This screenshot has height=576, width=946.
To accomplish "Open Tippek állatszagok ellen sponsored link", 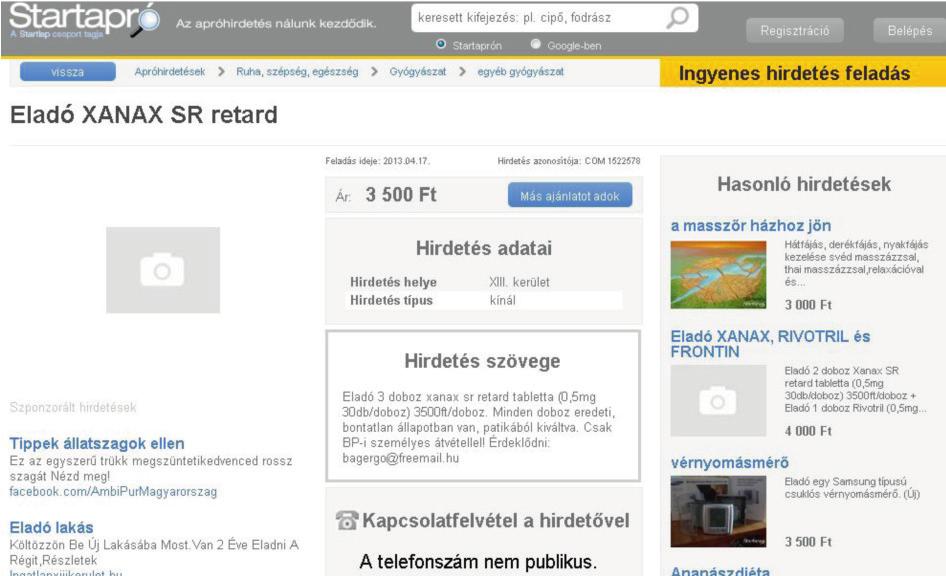I will click(97, 443).
